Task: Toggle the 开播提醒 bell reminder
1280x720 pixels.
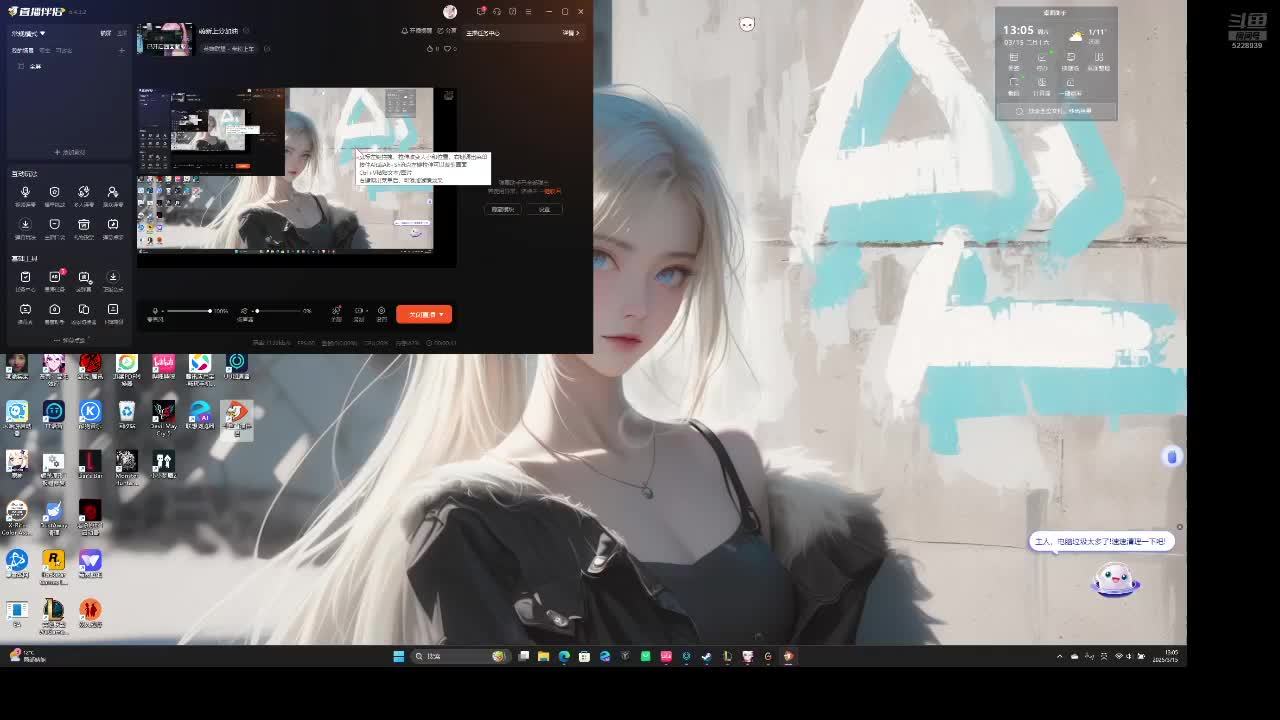Action: [419, 31]
